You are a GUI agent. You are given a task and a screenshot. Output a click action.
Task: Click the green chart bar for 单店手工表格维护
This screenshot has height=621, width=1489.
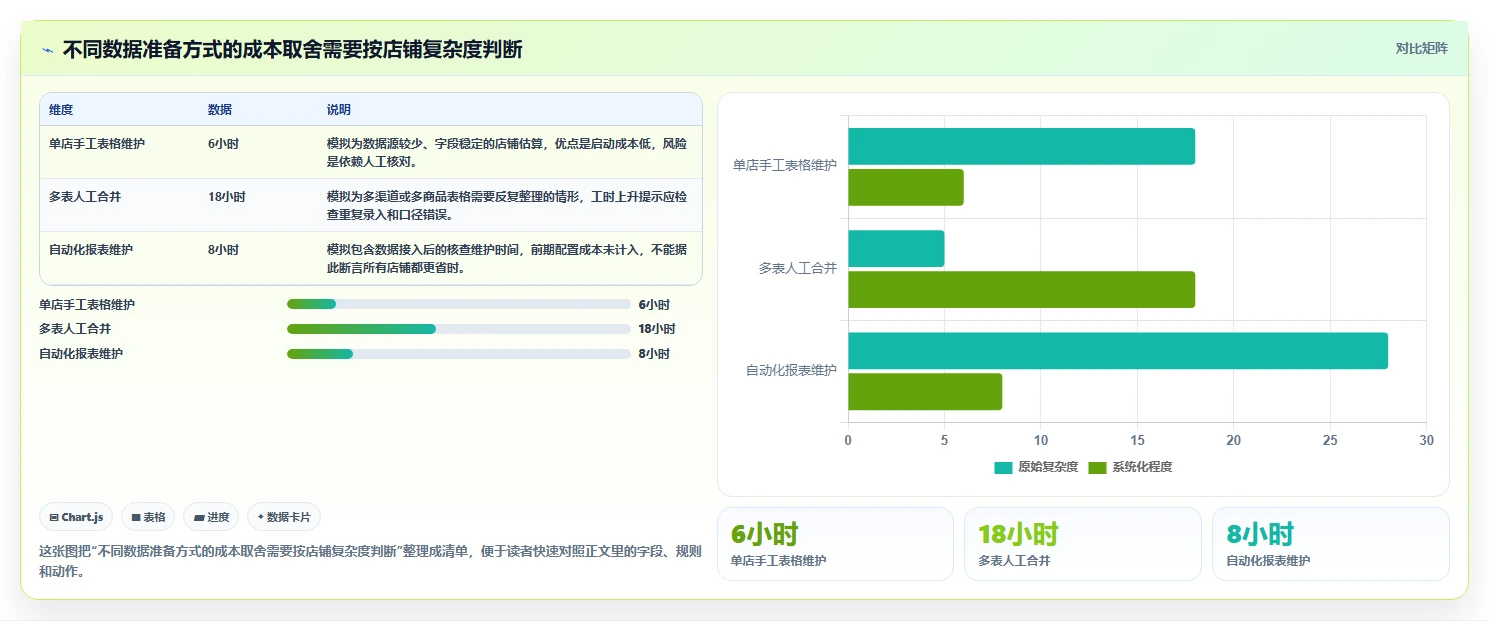click(906, 187)
